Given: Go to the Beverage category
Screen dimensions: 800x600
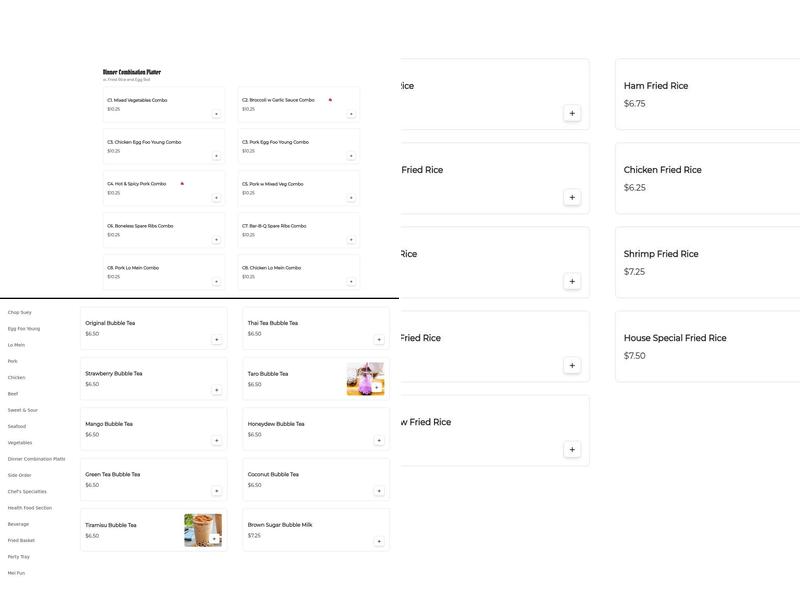Looking at the screenshot, I should [19, 524].
